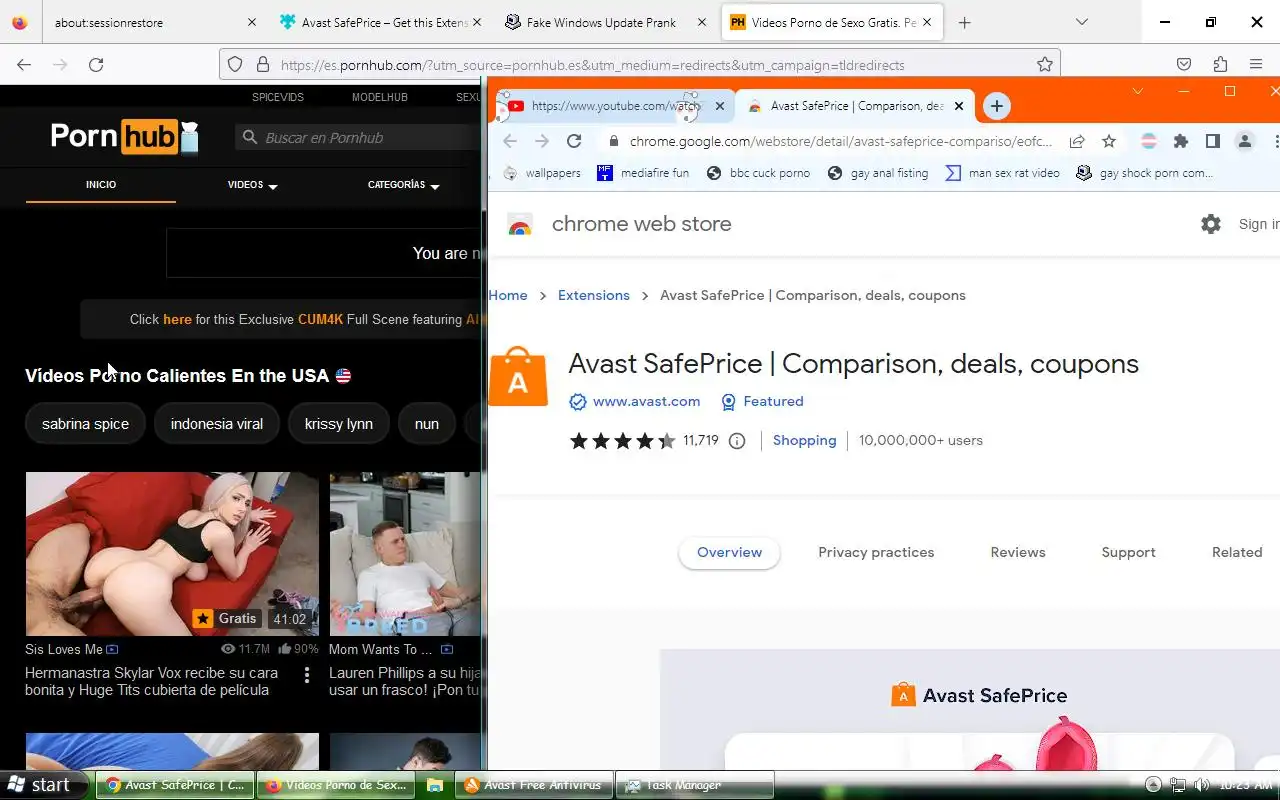
Task: Open the folder icon on the taskbar
Action: [x=435, y=785]
